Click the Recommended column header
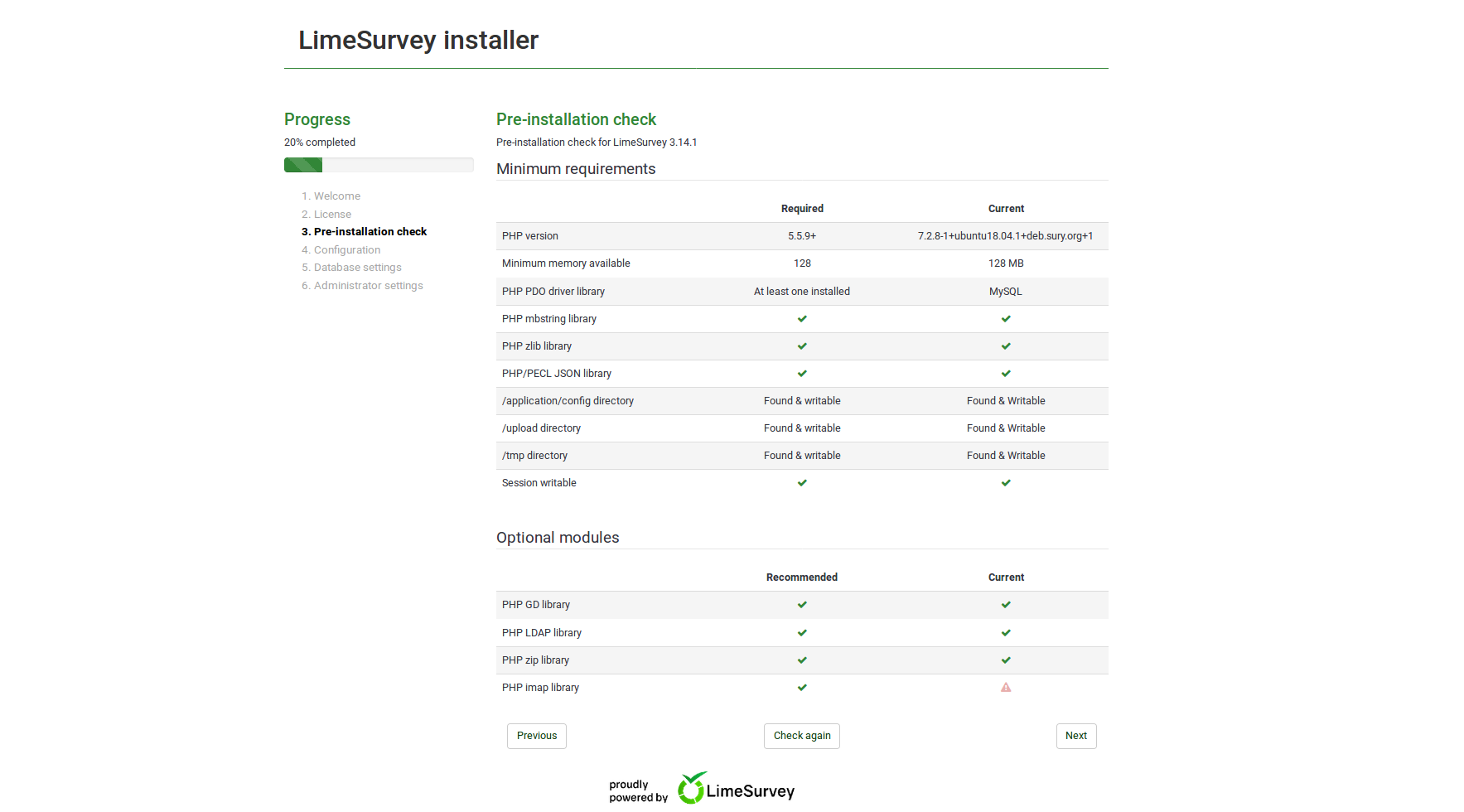Viewport: 1464px width, 812px height. click(802, 578)
